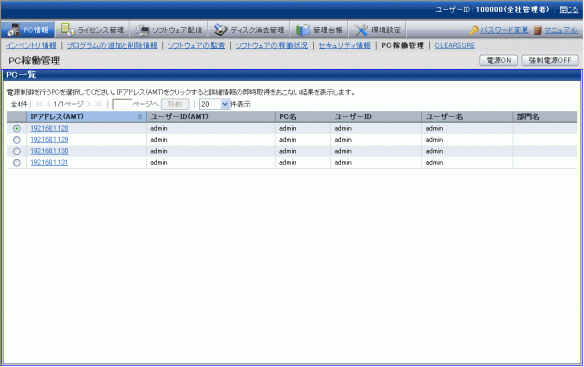This screenshot has height=367, width=584.
Task: Go to last page arrow
Action: pos(98,104)
